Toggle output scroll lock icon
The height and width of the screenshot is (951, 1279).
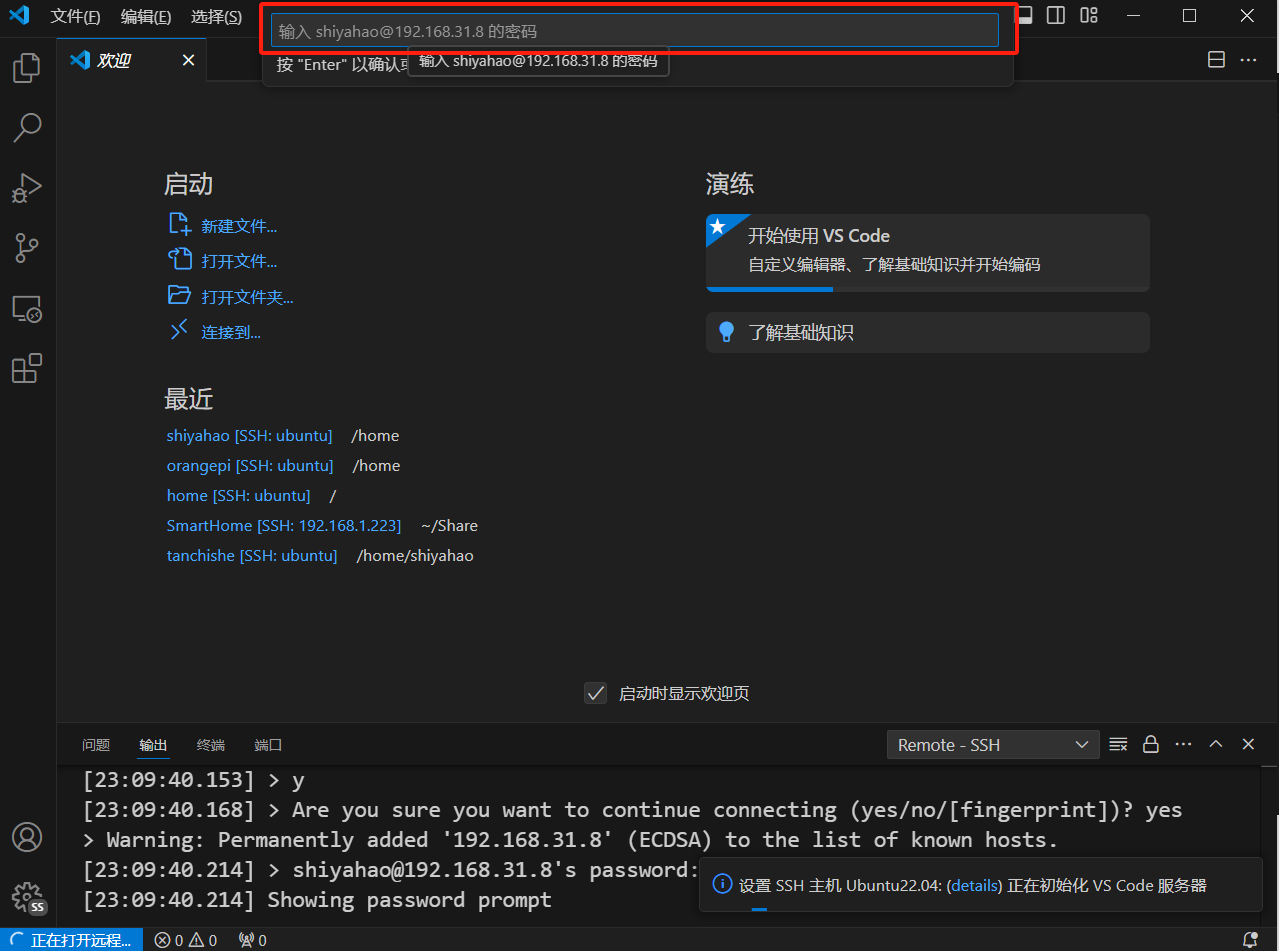(1151, 744)
